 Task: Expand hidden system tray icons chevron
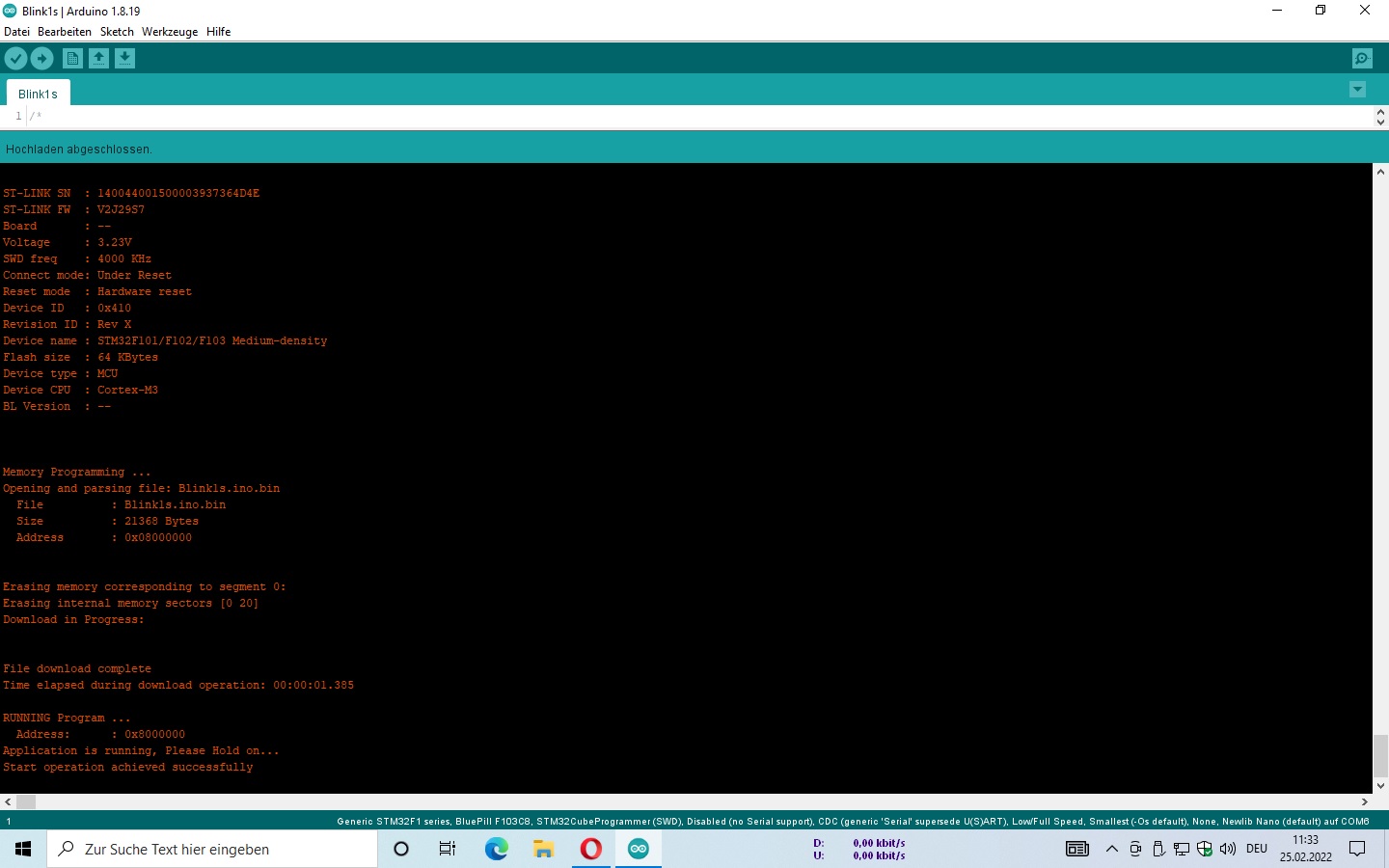click(1111, 849)
